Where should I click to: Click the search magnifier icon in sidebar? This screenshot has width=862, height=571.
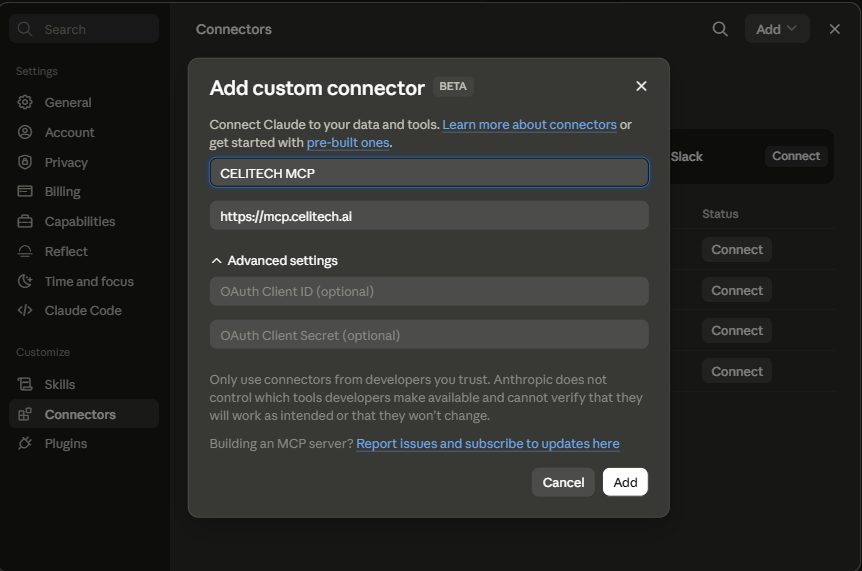pyautogui.click(x=25, y=29)
